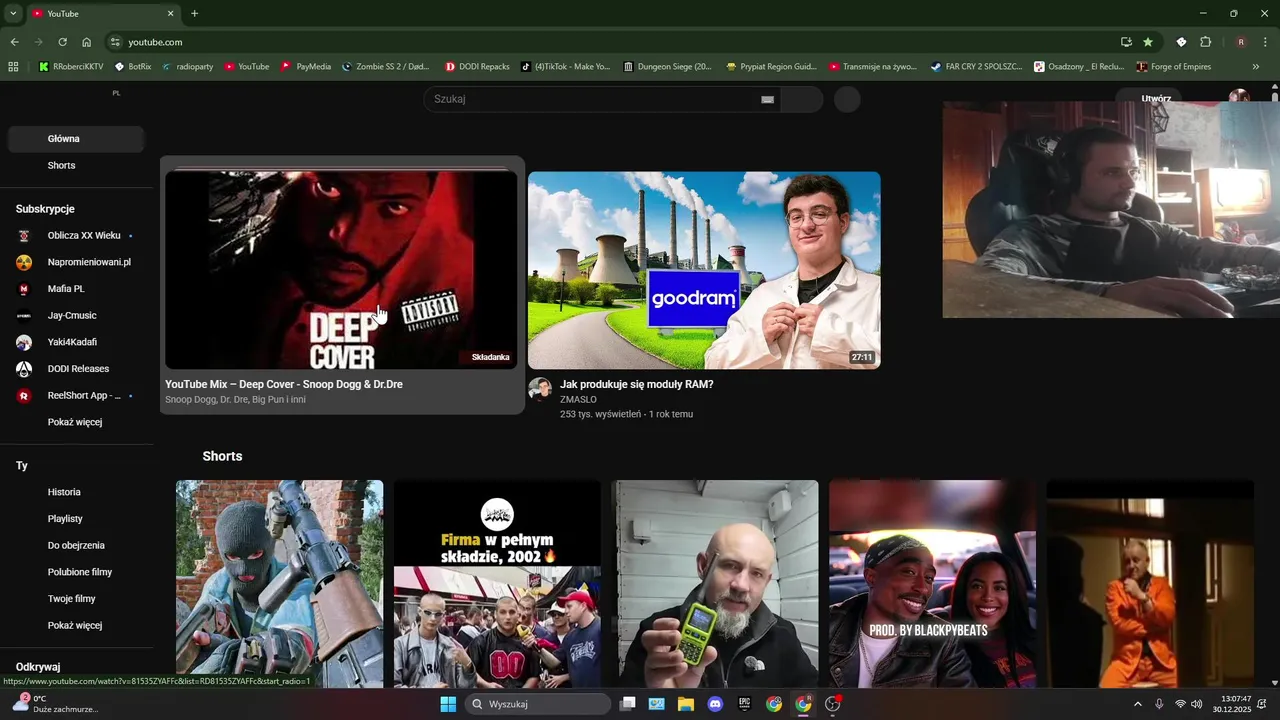Reload the youtube.com page
This screenshot has height=720, width=1280.
[62, 42]
